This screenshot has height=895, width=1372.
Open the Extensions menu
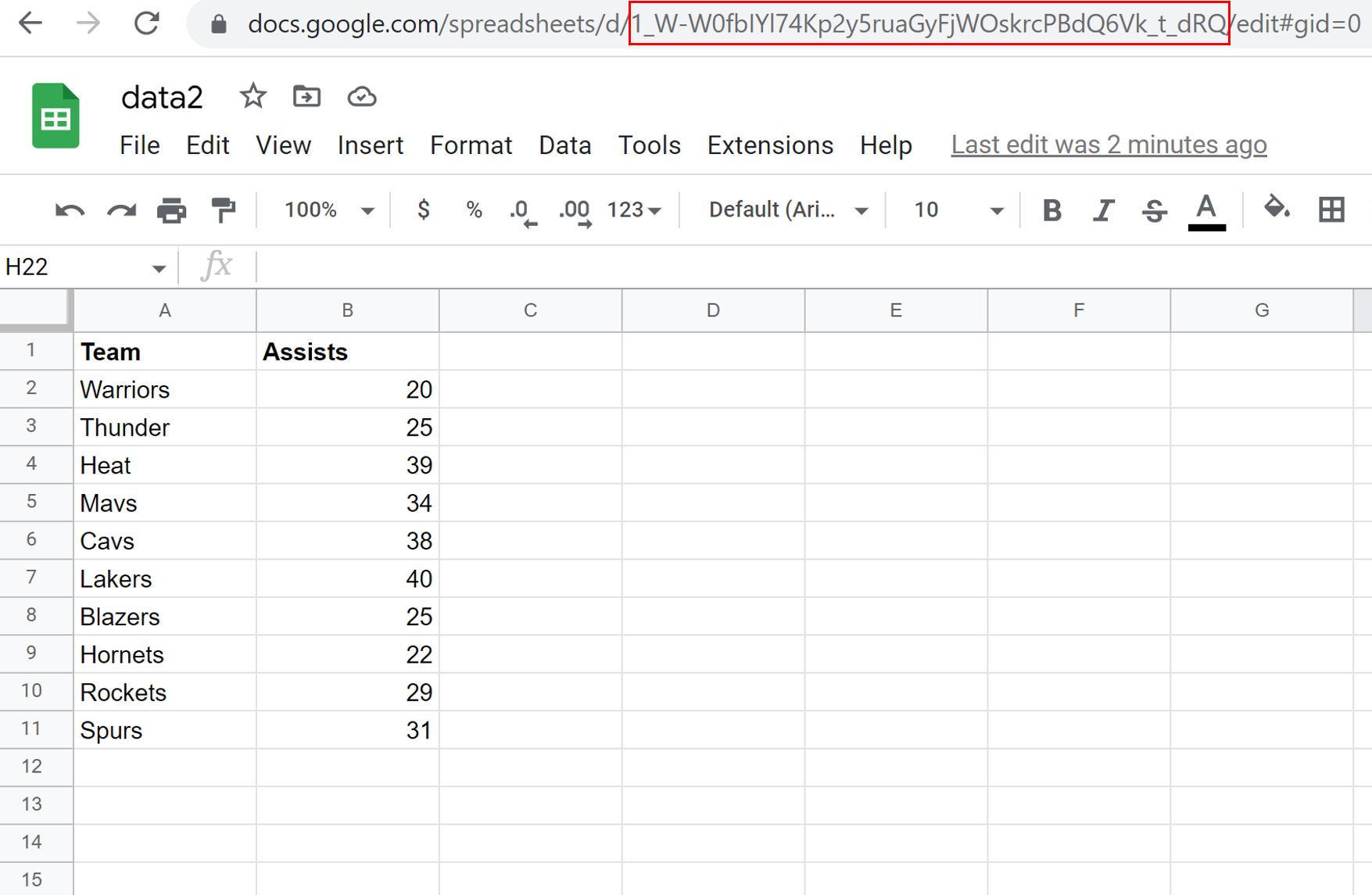point(769,145)
